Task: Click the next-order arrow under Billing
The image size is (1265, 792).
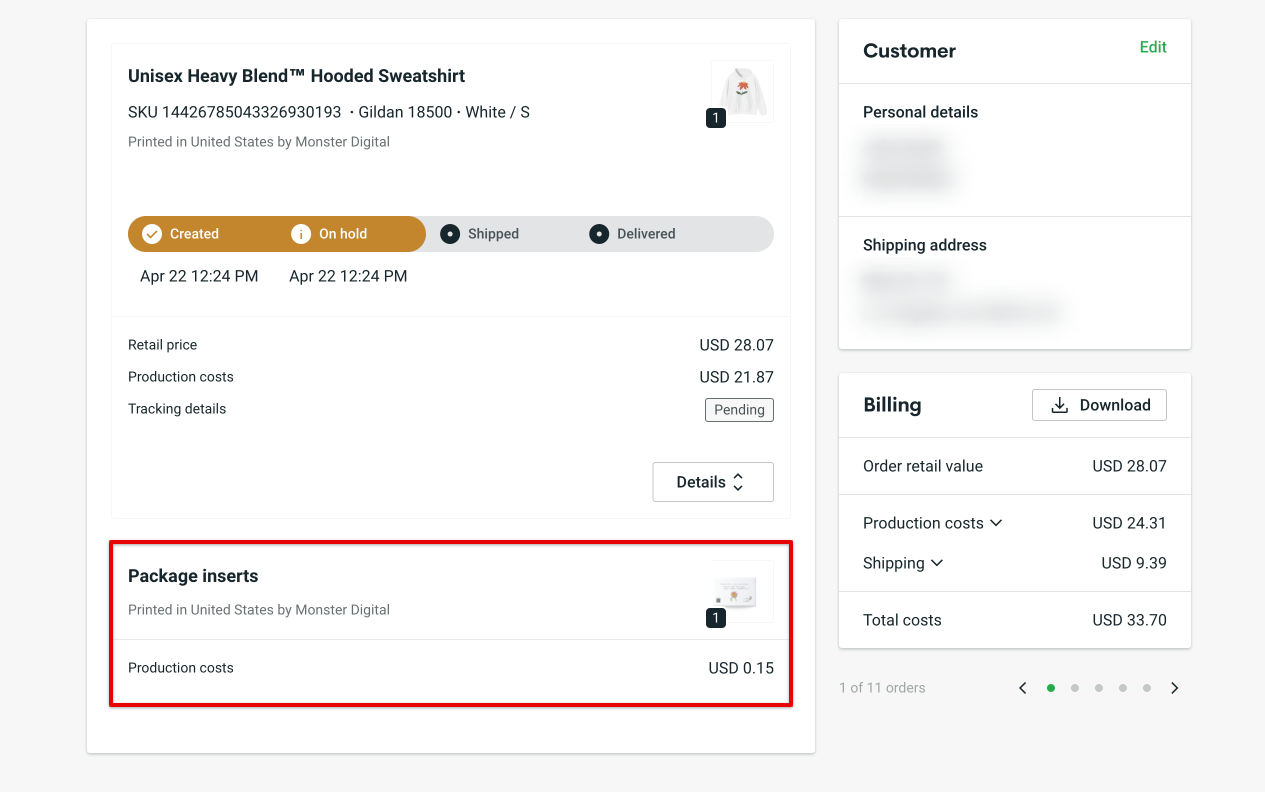Action: coord(1174,688)
